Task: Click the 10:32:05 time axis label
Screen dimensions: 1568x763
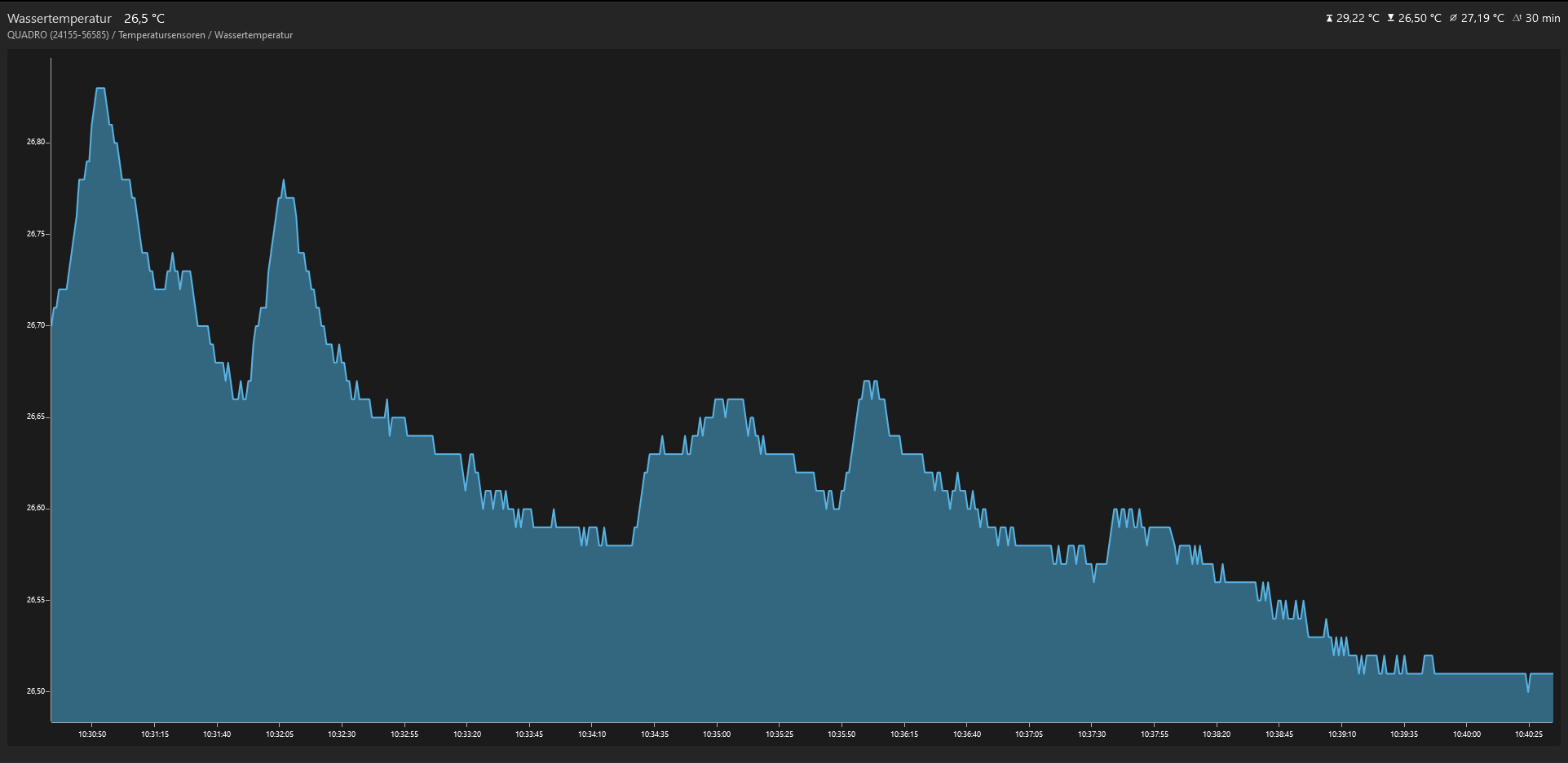Action: coord(280,734)
